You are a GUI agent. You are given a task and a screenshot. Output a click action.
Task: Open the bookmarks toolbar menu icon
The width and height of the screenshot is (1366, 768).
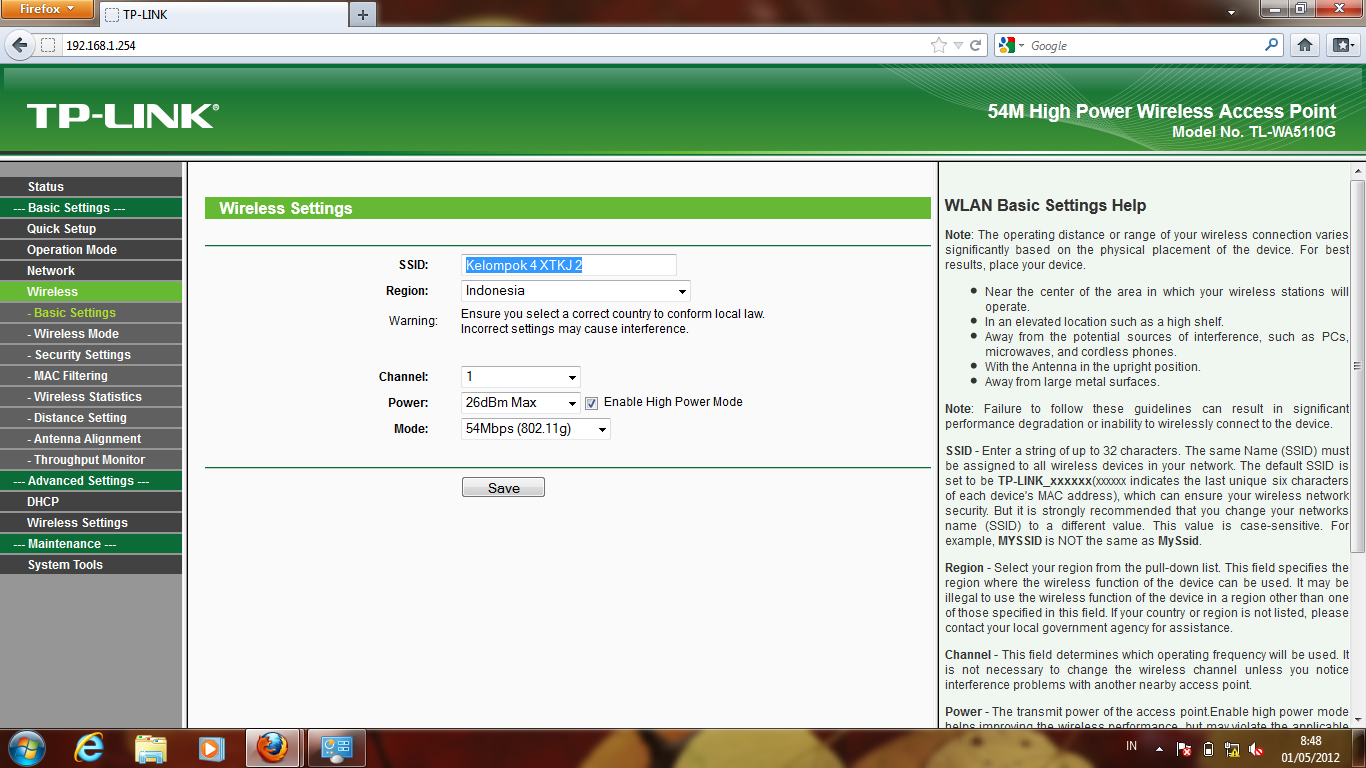(1341, 45)
